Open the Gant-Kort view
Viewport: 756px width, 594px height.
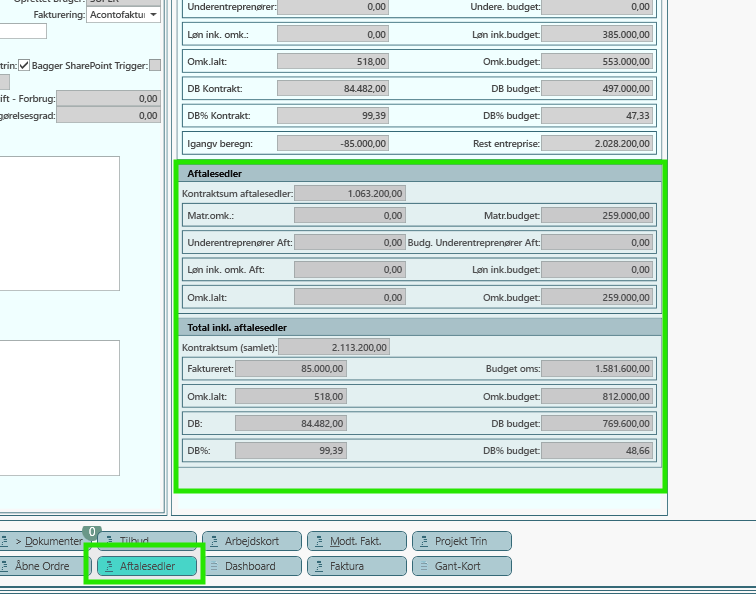point(462,566)
